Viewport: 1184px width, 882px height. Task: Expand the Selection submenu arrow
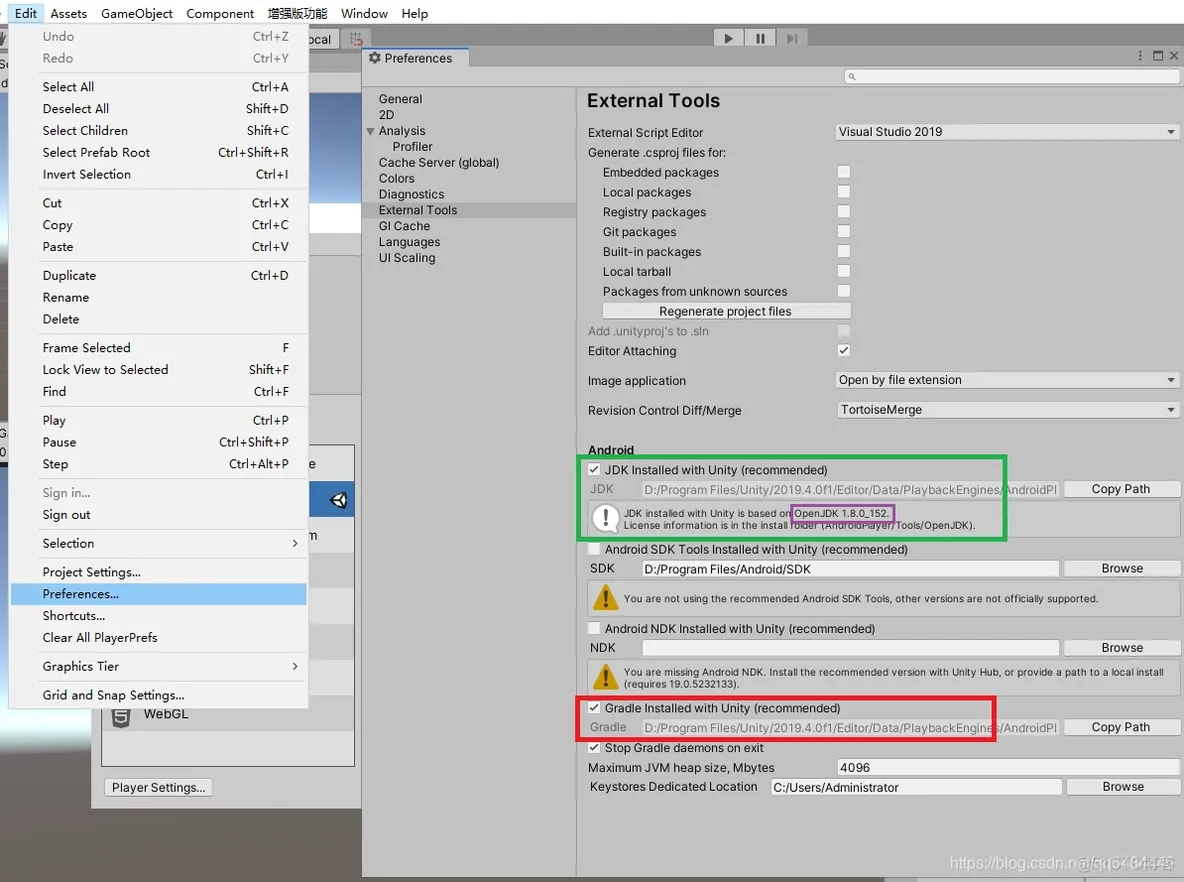coord(294,543)
